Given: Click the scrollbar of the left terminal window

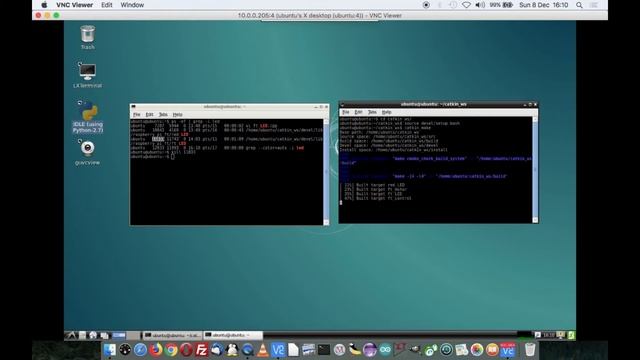Looking at the screenshot, I should point(326,172).
